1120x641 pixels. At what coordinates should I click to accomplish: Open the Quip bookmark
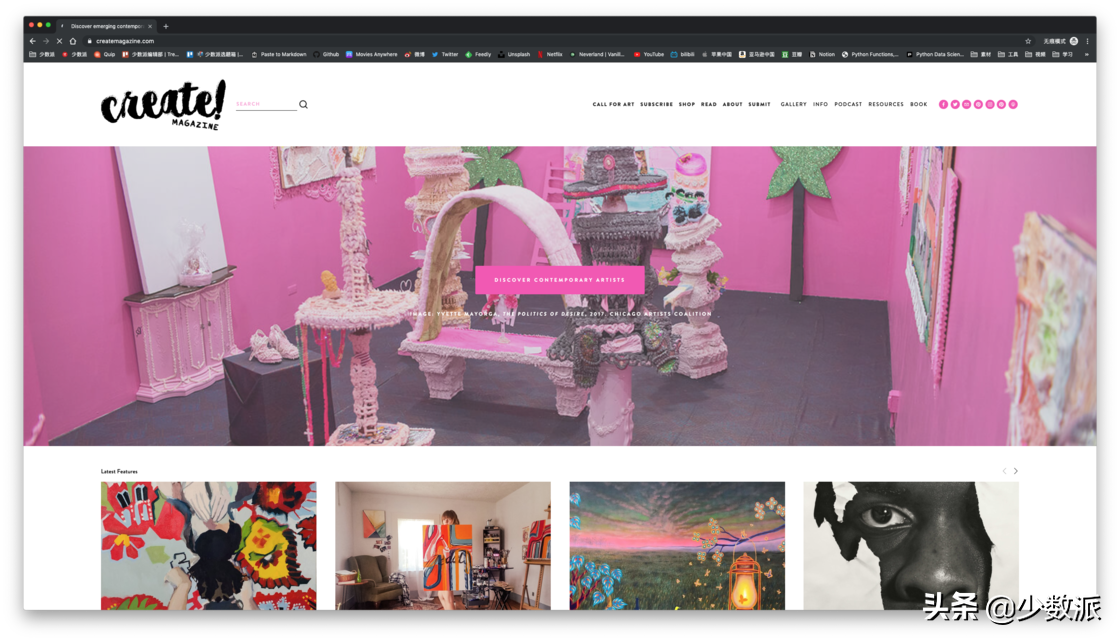pos(104,54)
